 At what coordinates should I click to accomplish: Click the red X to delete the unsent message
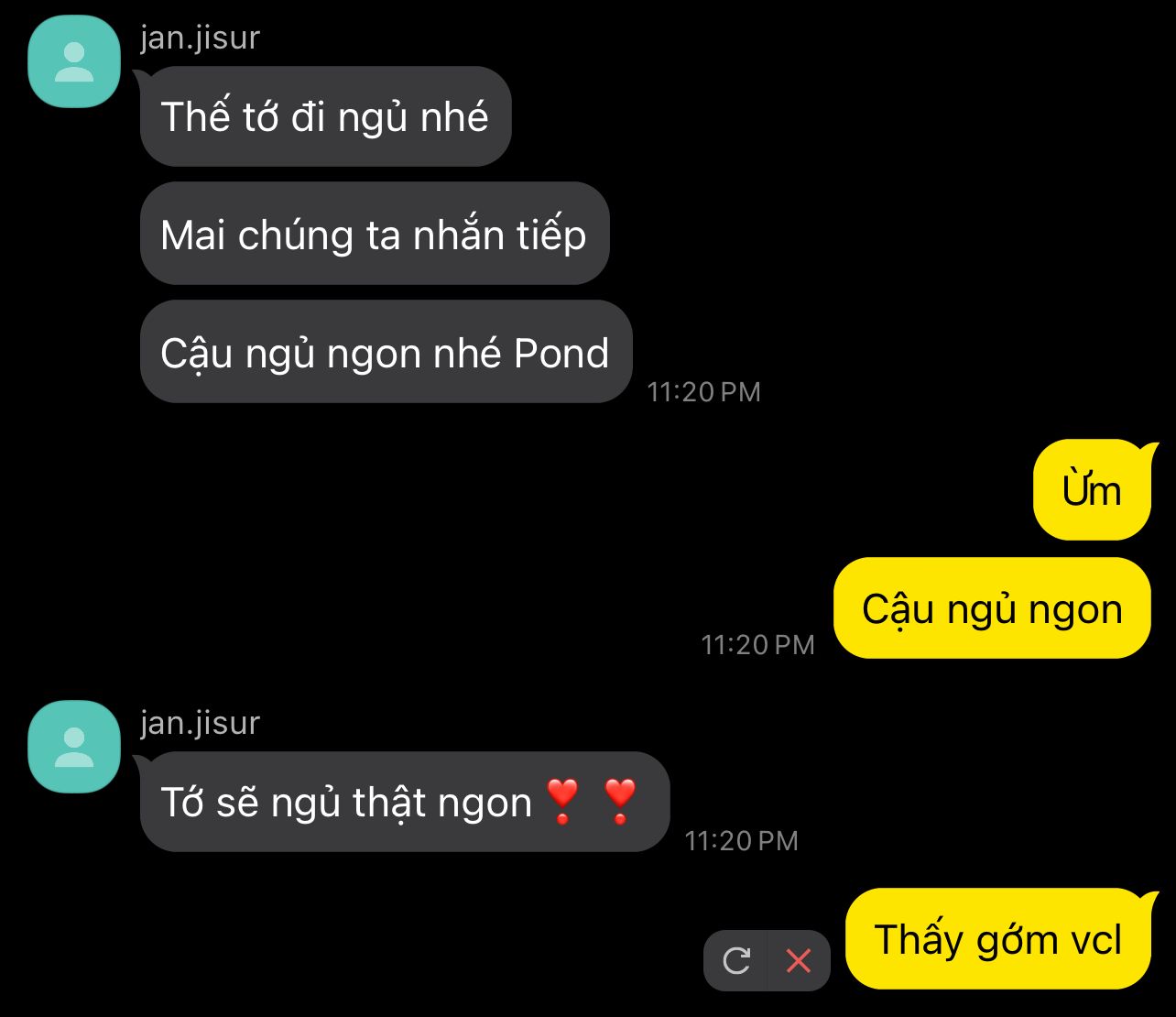[799, 960]
